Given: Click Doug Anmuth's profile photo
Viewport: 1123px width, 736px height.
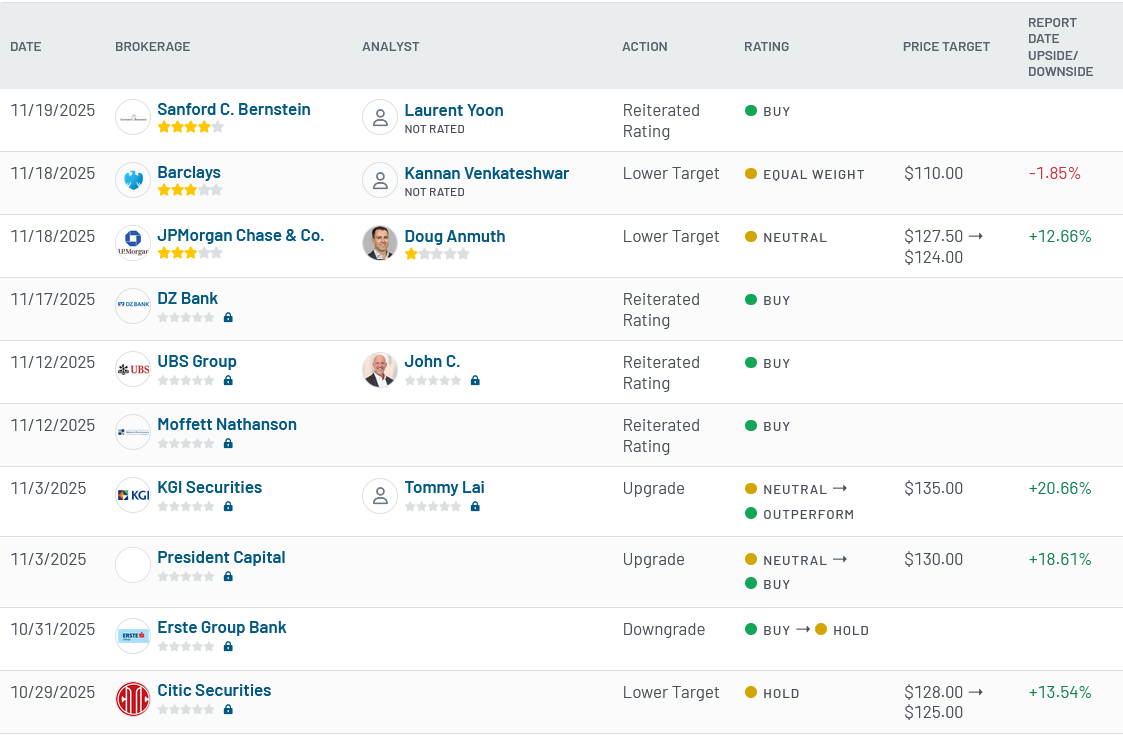Looking at the screenshot, I should (380, 243).
